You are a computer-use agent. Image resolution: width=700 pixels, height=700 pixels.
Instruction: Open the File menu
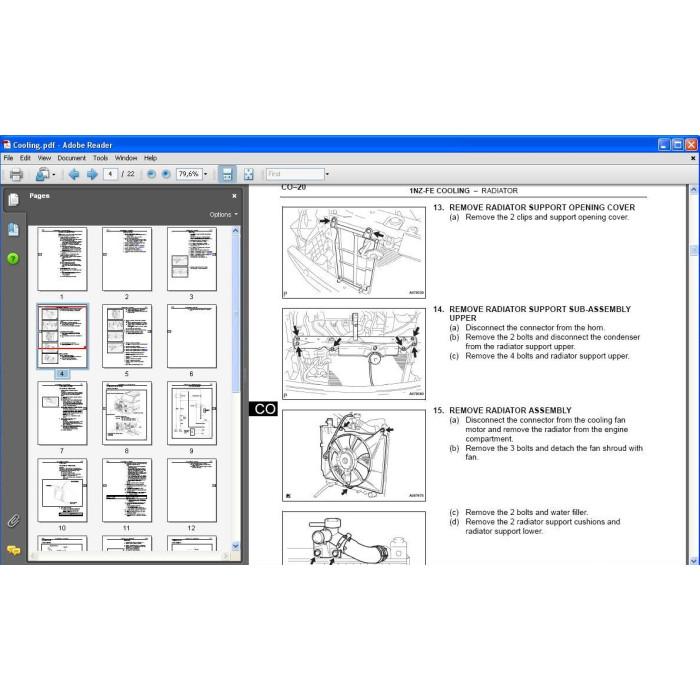pos(8,158)
